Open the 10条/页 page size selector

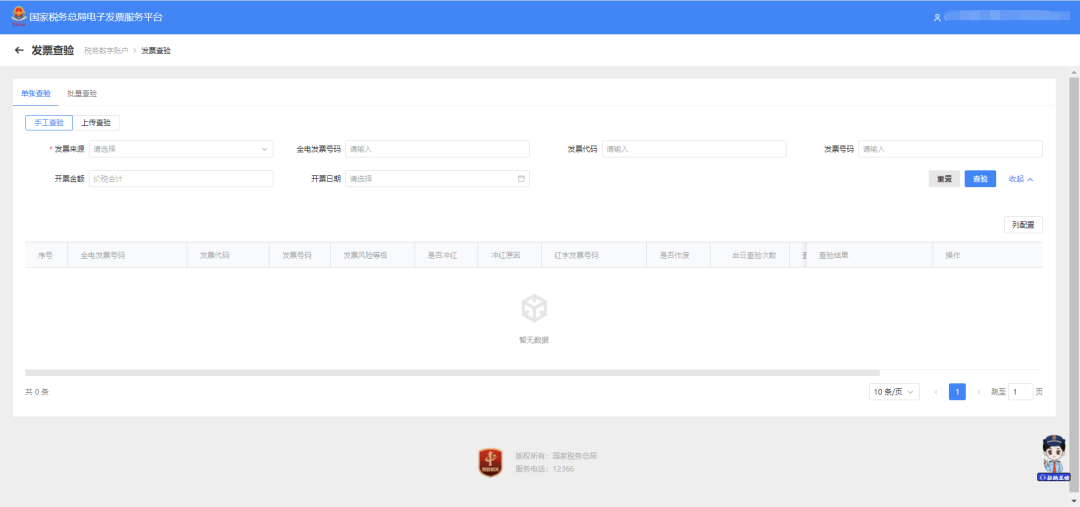click(894, 392)
